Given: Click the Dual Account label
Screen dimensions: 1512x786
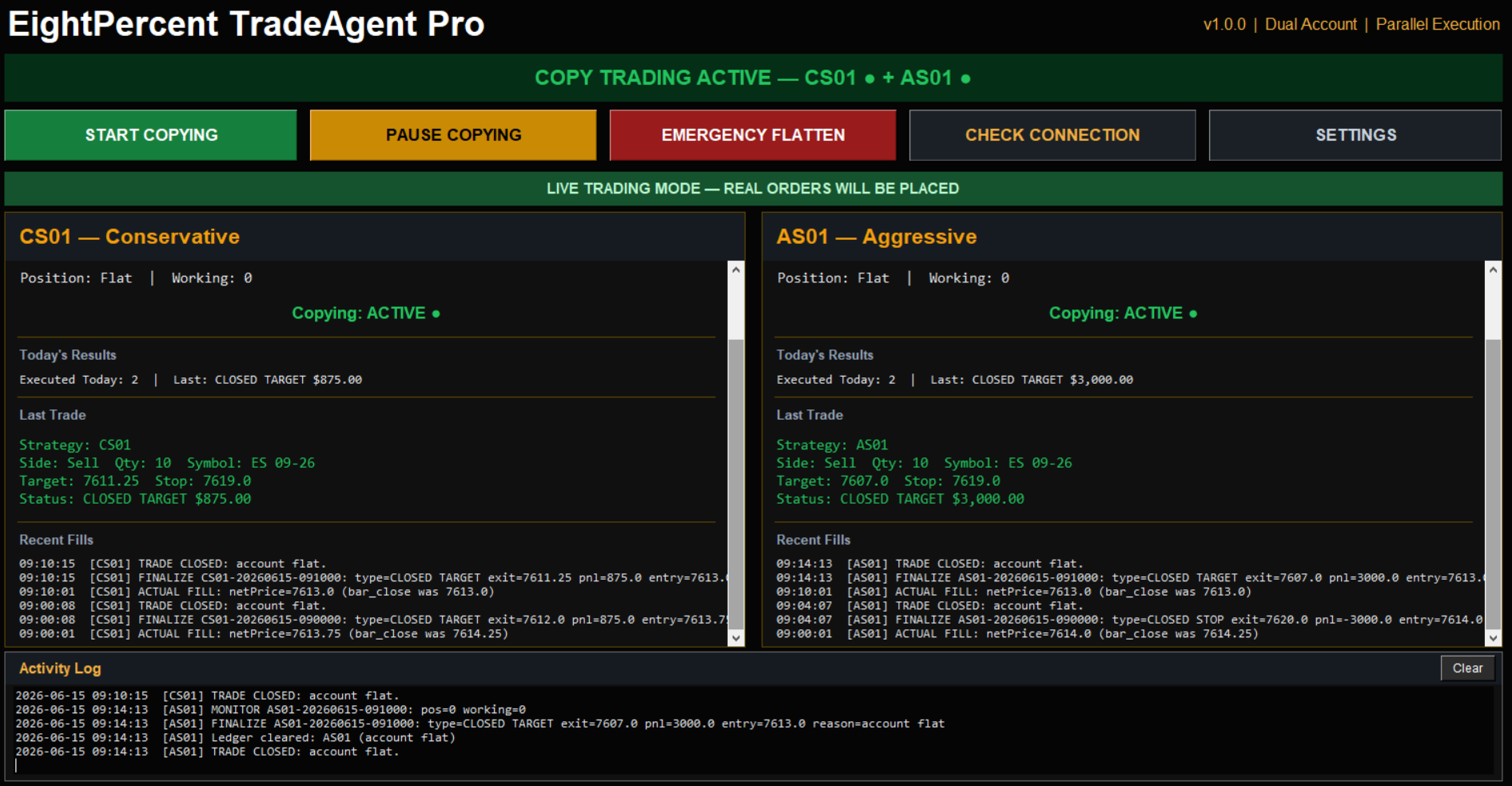Looking at the screenshot, I should click(x=1311, y=25).
